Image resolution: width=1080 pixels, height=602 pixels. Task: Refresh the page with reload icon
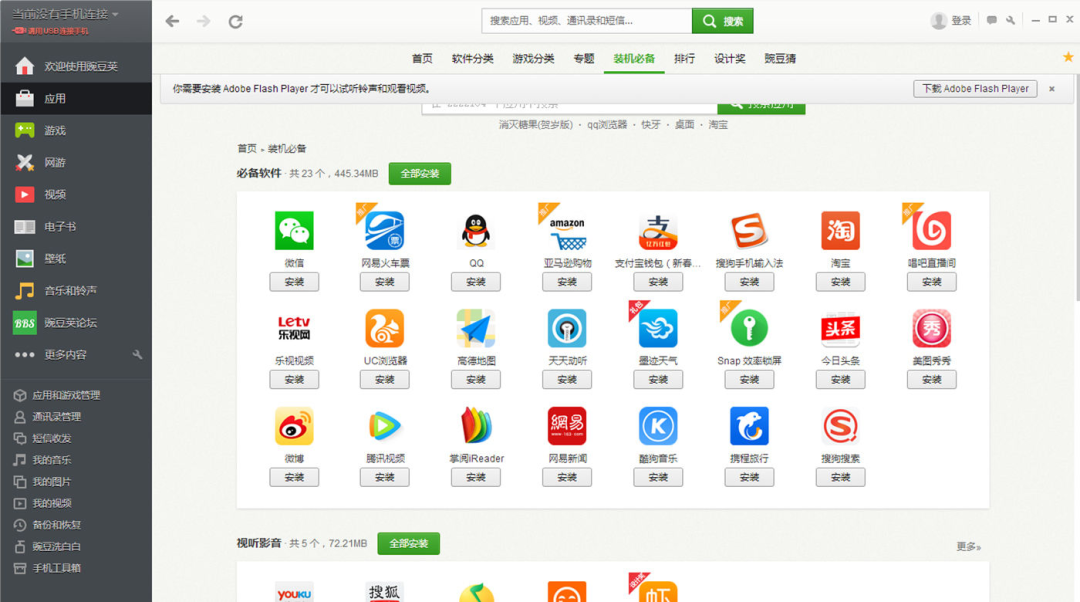(236, 21)
